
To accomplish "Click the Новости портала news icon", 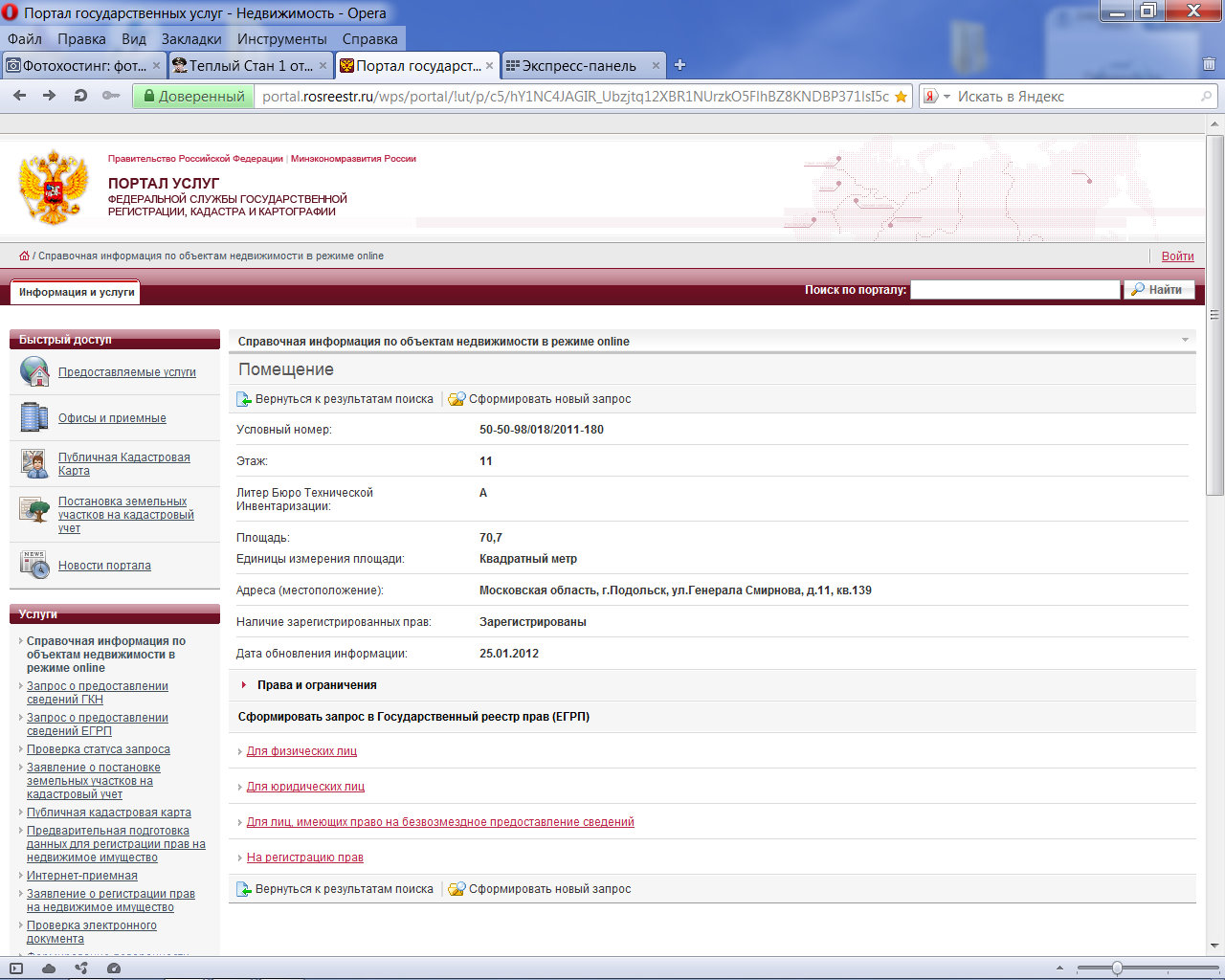I will [x=35, y=565].
